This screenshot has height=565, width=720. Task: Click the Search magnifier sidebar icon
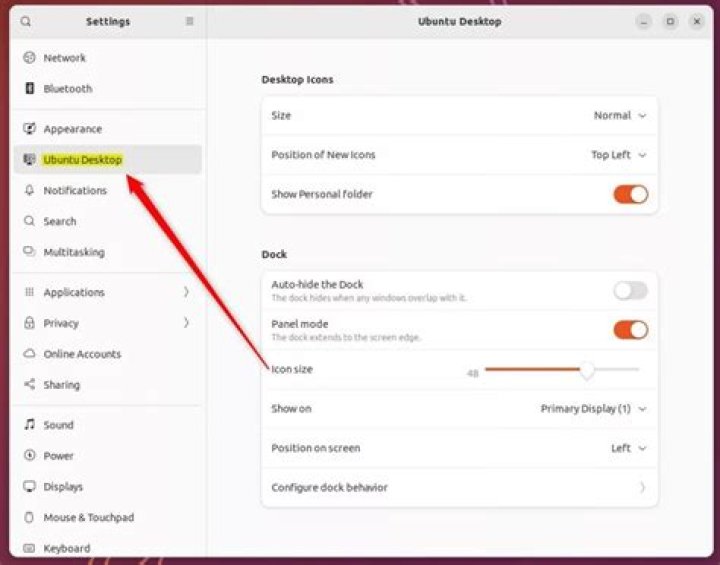[x=29, y=221]
